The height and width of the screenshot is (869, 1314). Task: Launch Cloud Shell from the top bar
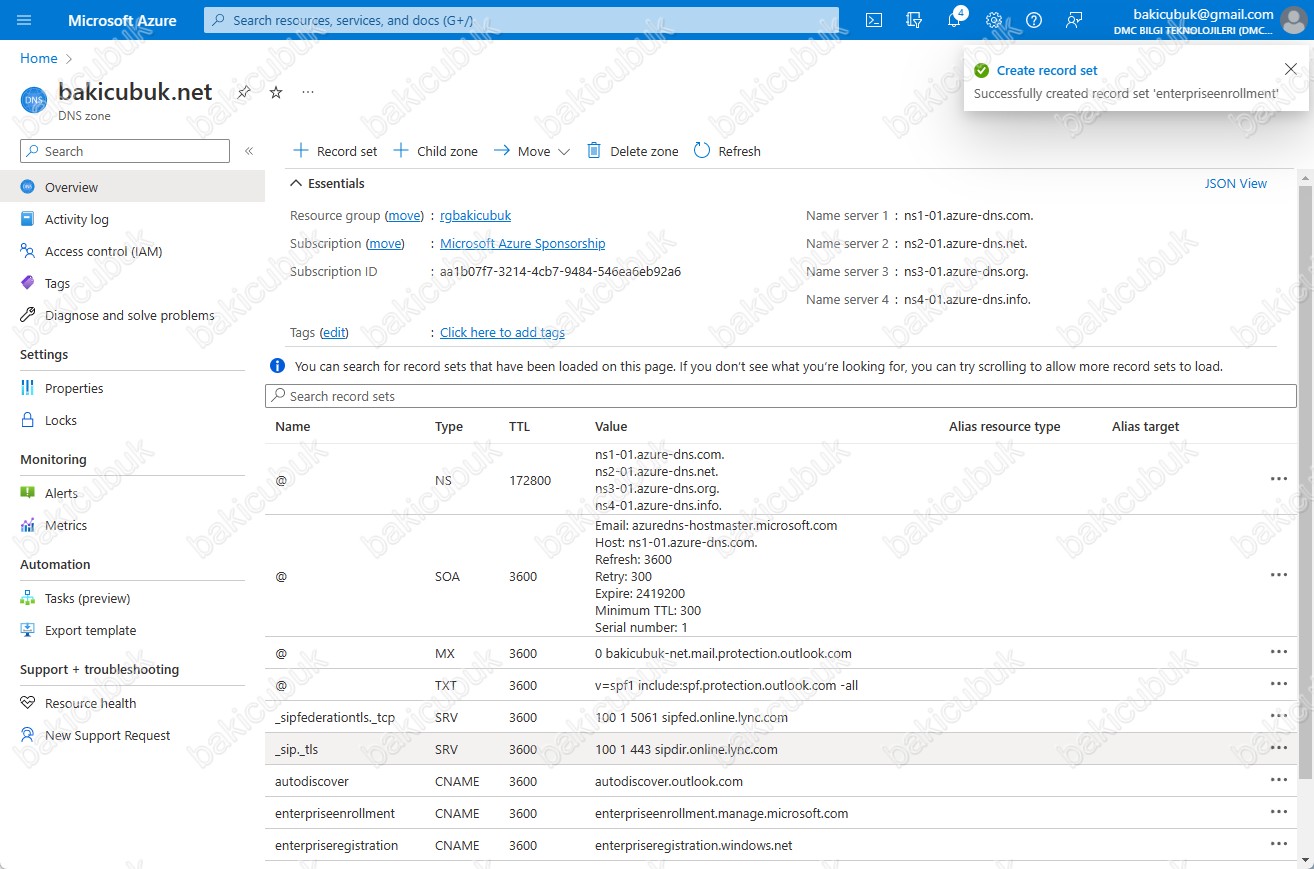coord(874,20)
